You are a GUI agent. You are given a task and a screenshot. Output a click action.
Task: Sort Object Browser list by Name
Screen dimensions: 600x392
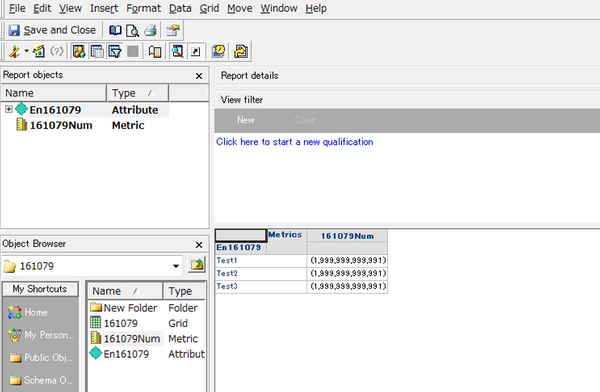126,291
